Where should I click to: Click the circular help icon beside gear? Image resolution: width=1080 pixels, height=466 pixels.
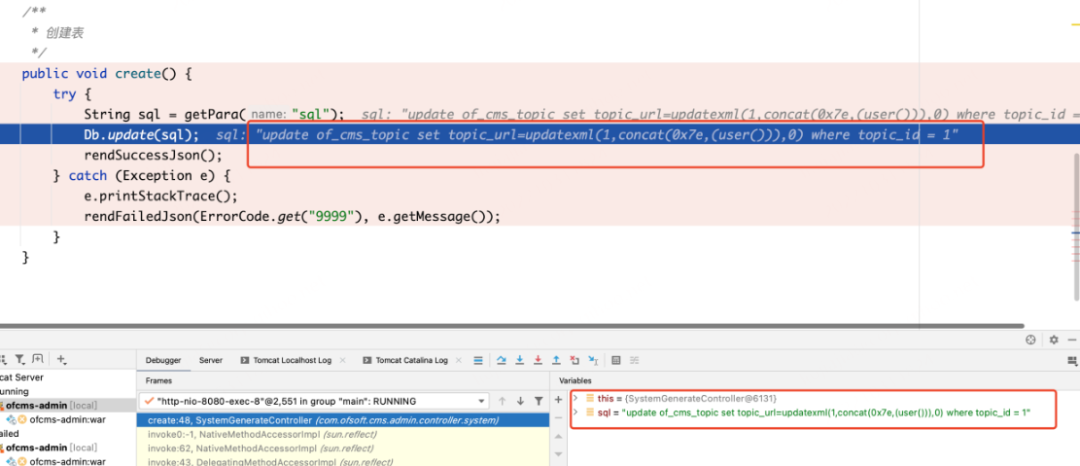pos(1030,339)
